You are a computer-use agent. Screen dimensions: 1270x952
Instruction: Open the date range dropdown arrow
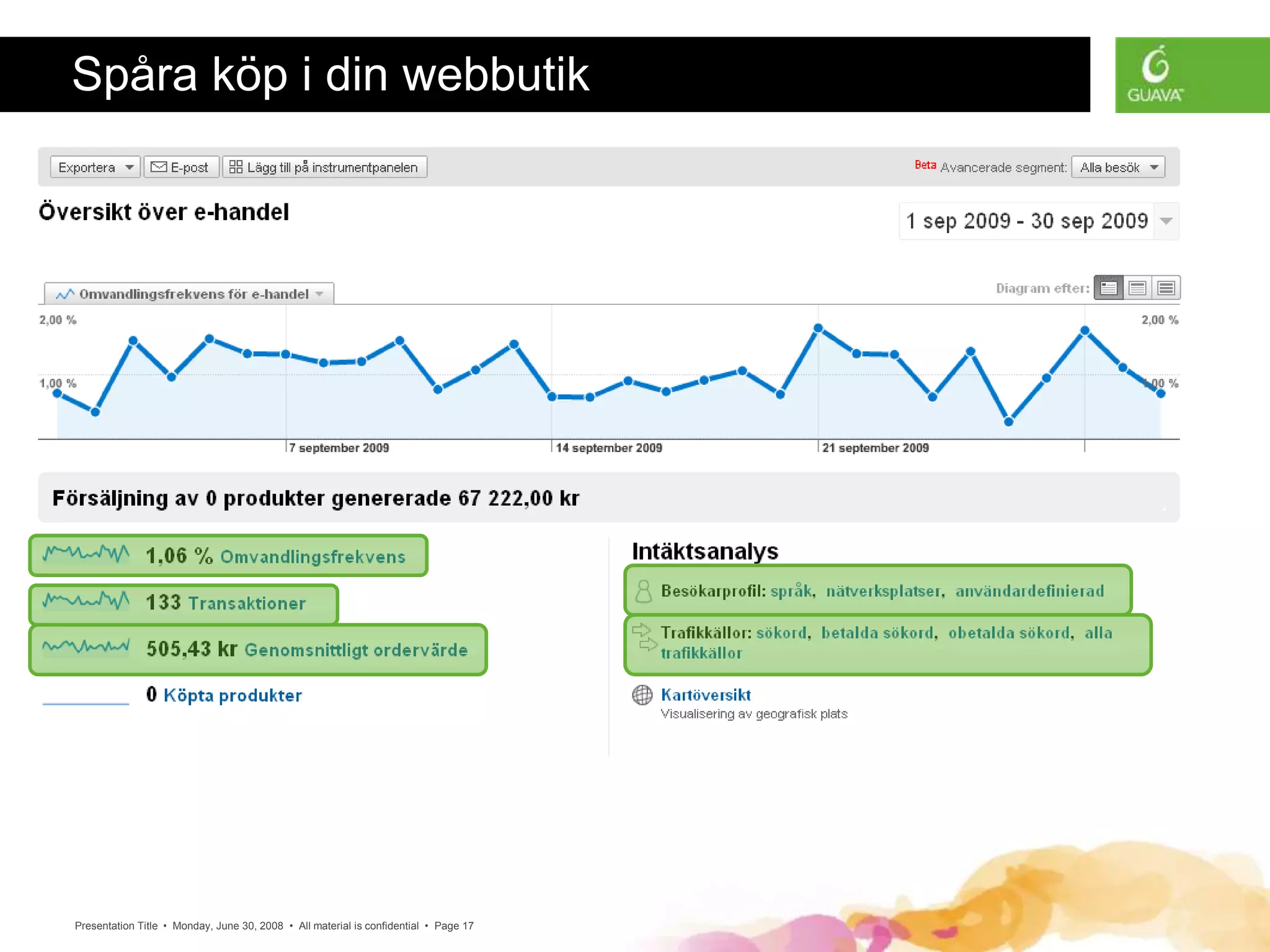[1166, 221]
